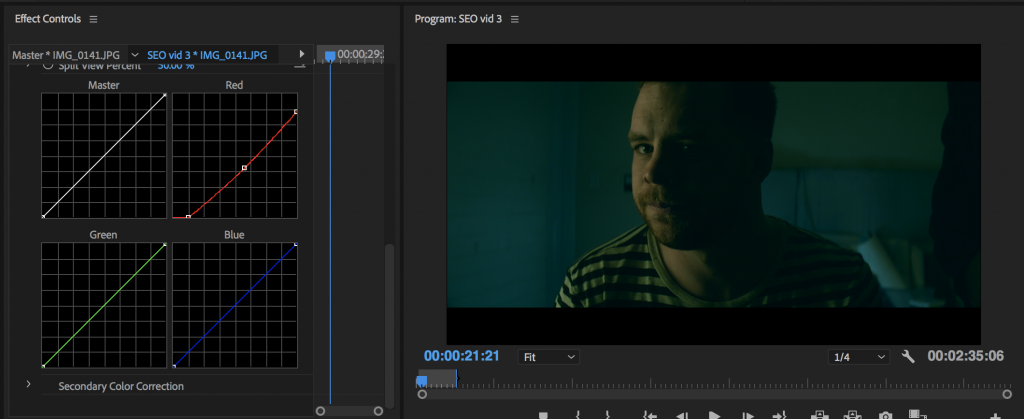1024x419 pixels.
Task: Toggle the Effect Controls timeline view arrow
Action: [302, 54]
